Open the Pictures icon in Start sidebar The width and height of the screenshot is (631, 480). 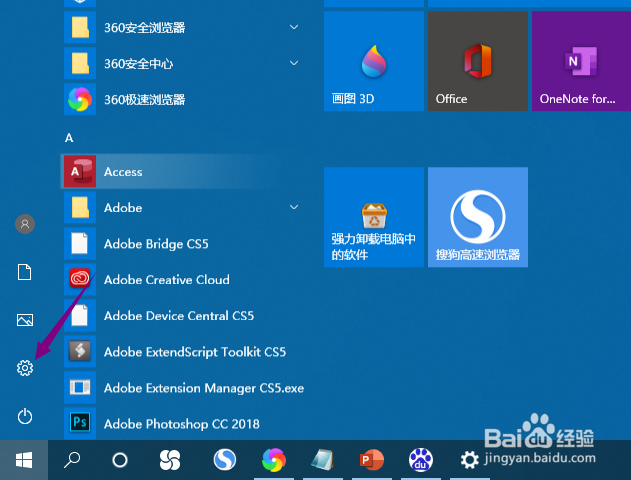pos(25,320)
